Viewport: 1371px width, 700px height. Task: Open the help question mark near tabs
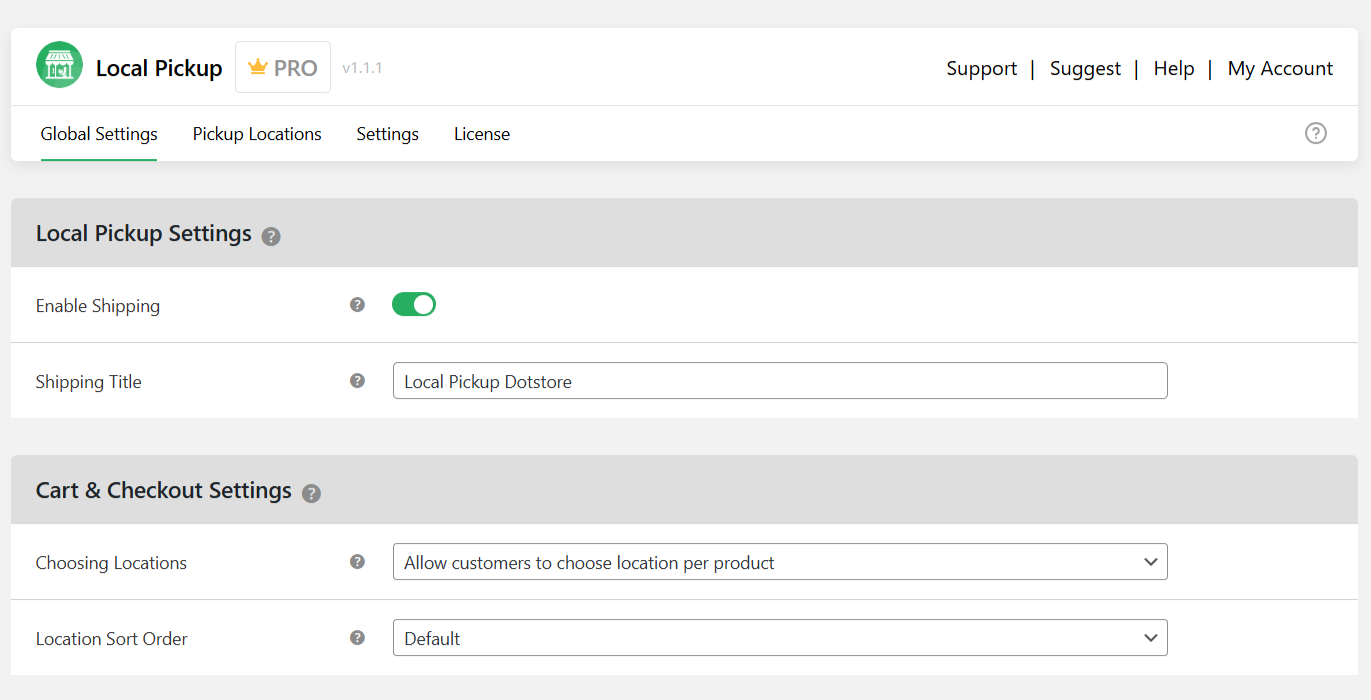1315,133
